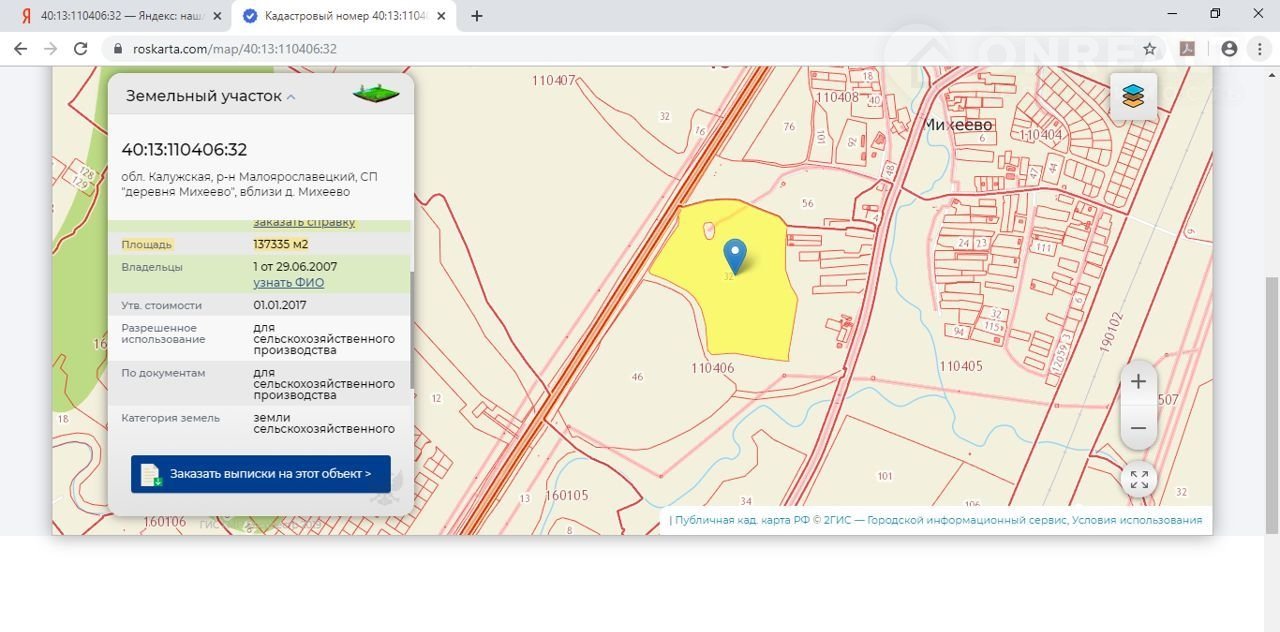Click the green land plot icon
1280x632 pixels.
point(376,95)
